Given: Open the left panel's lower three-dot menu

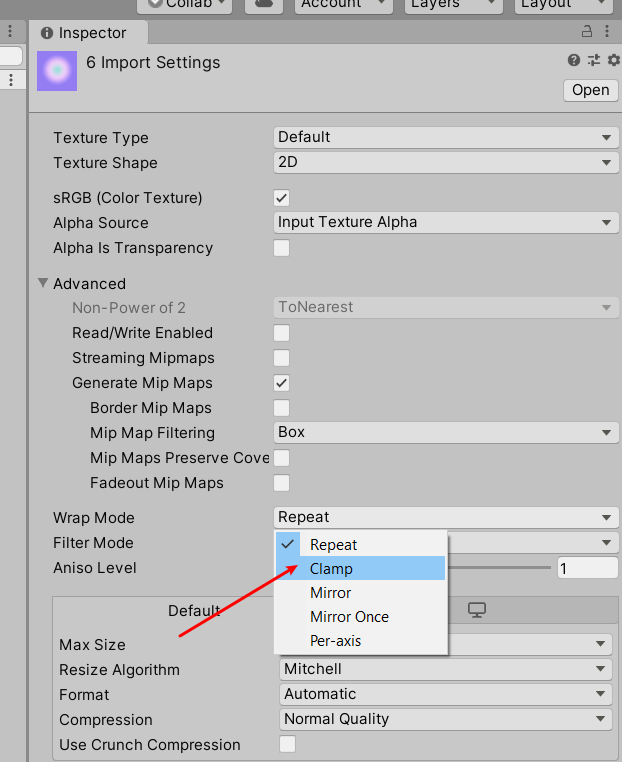Looking at the screenshot, I should coord(11,80).
